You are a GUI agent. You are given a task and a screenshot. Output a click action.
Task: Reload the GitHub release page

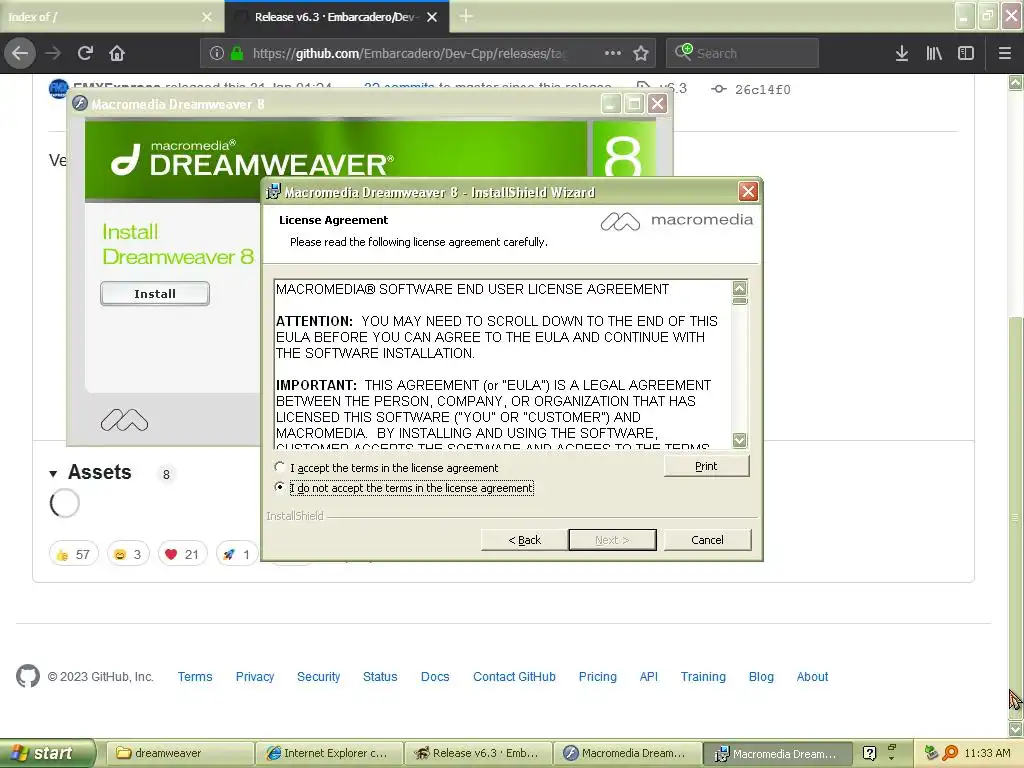pos(85,53)
